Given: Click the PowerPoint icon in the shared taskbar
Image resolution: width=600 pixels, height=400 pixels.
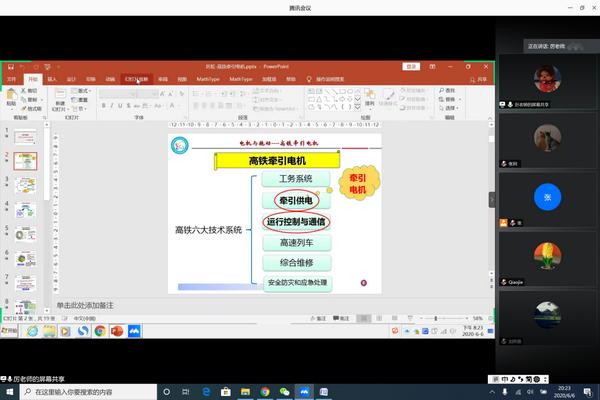Looking at the screenshot, I should [116, 330].
